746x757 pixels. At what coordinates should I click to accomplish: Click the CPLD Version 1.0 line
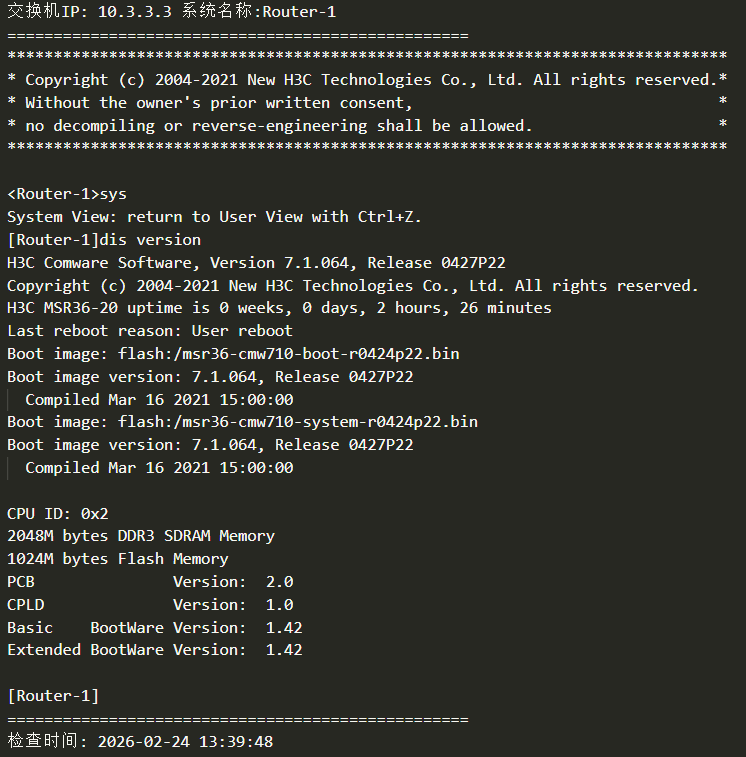[150, 605]
